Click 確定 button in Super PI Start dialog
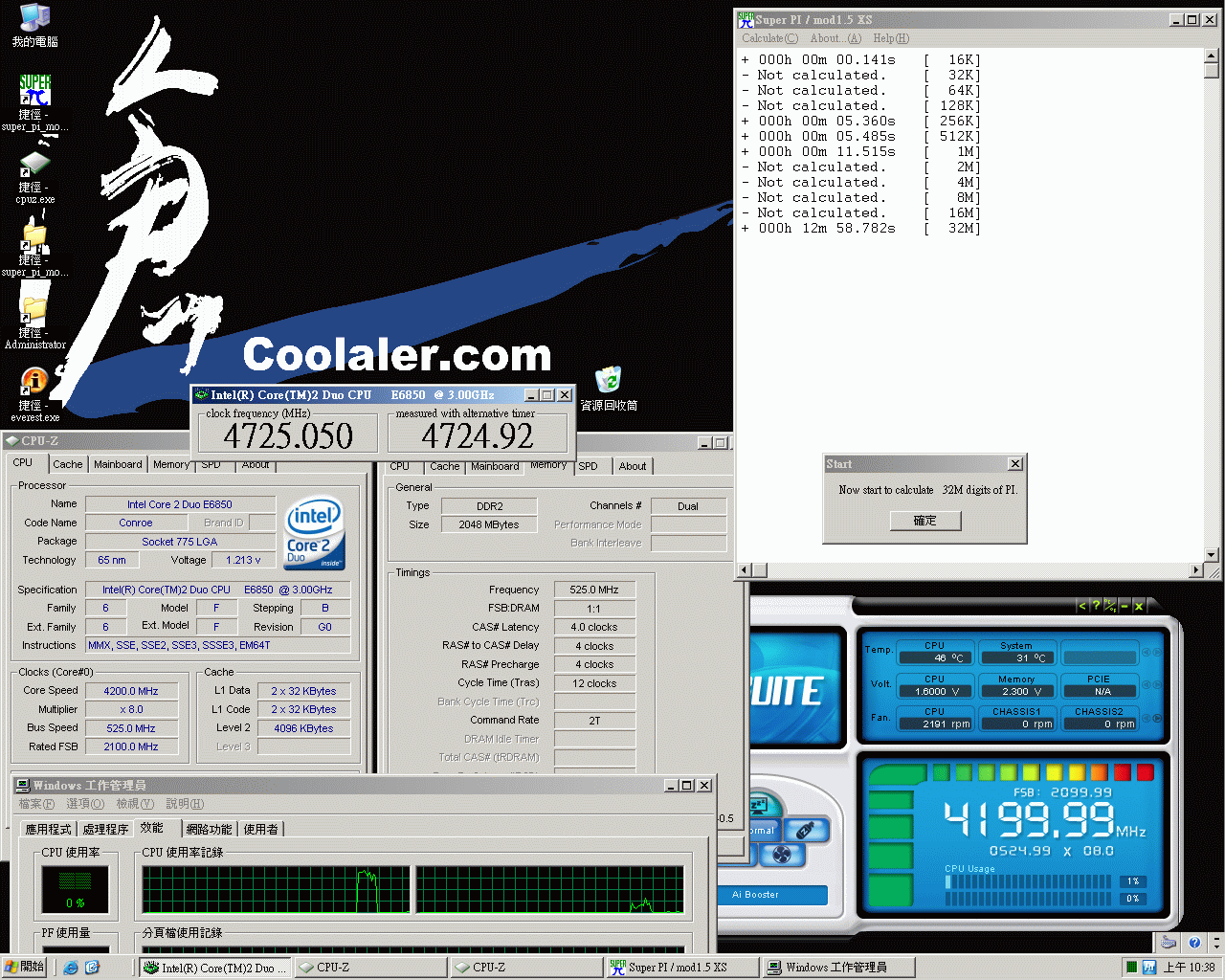Image resolution: width=1225 pixels, height=980 pixels. (x=924, y=521)
